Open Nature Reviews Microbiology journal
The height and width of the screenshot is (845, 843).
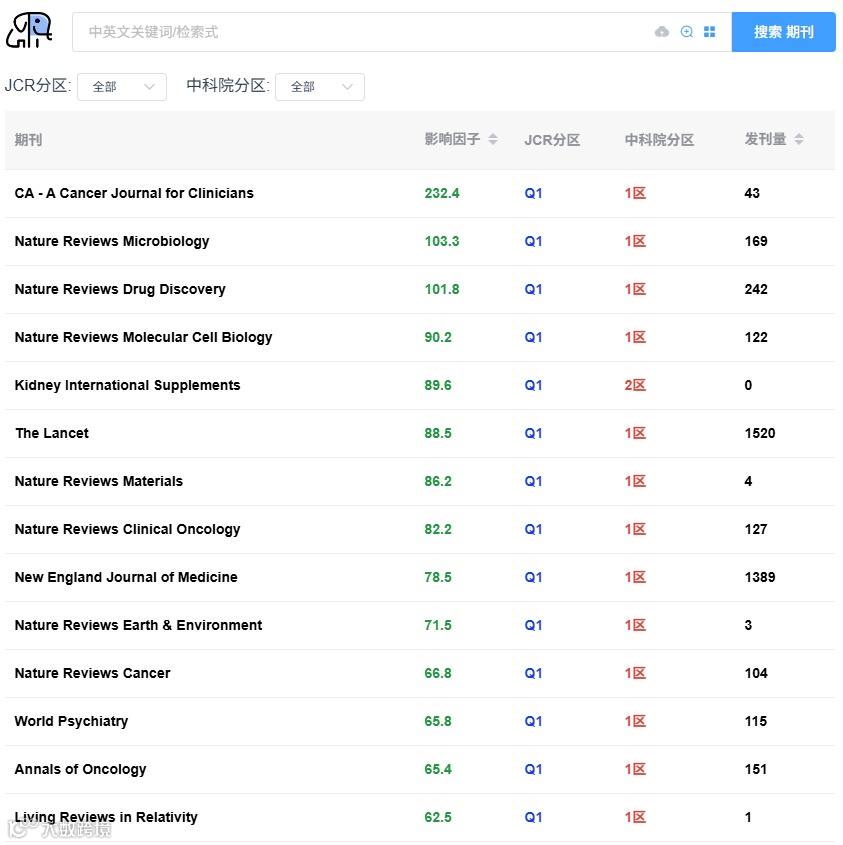point(112,241)
